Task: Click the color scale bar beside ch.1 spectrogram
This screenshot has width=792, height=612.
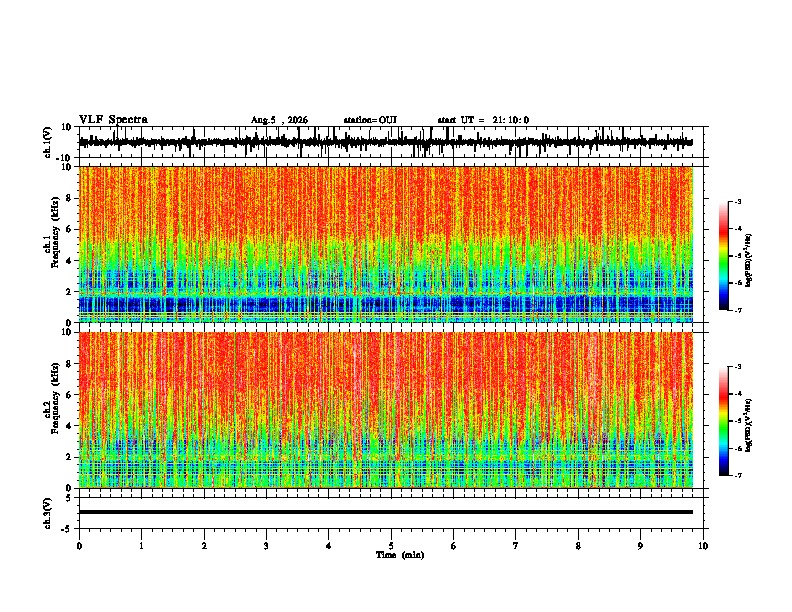Action: [x=723, y=256]
